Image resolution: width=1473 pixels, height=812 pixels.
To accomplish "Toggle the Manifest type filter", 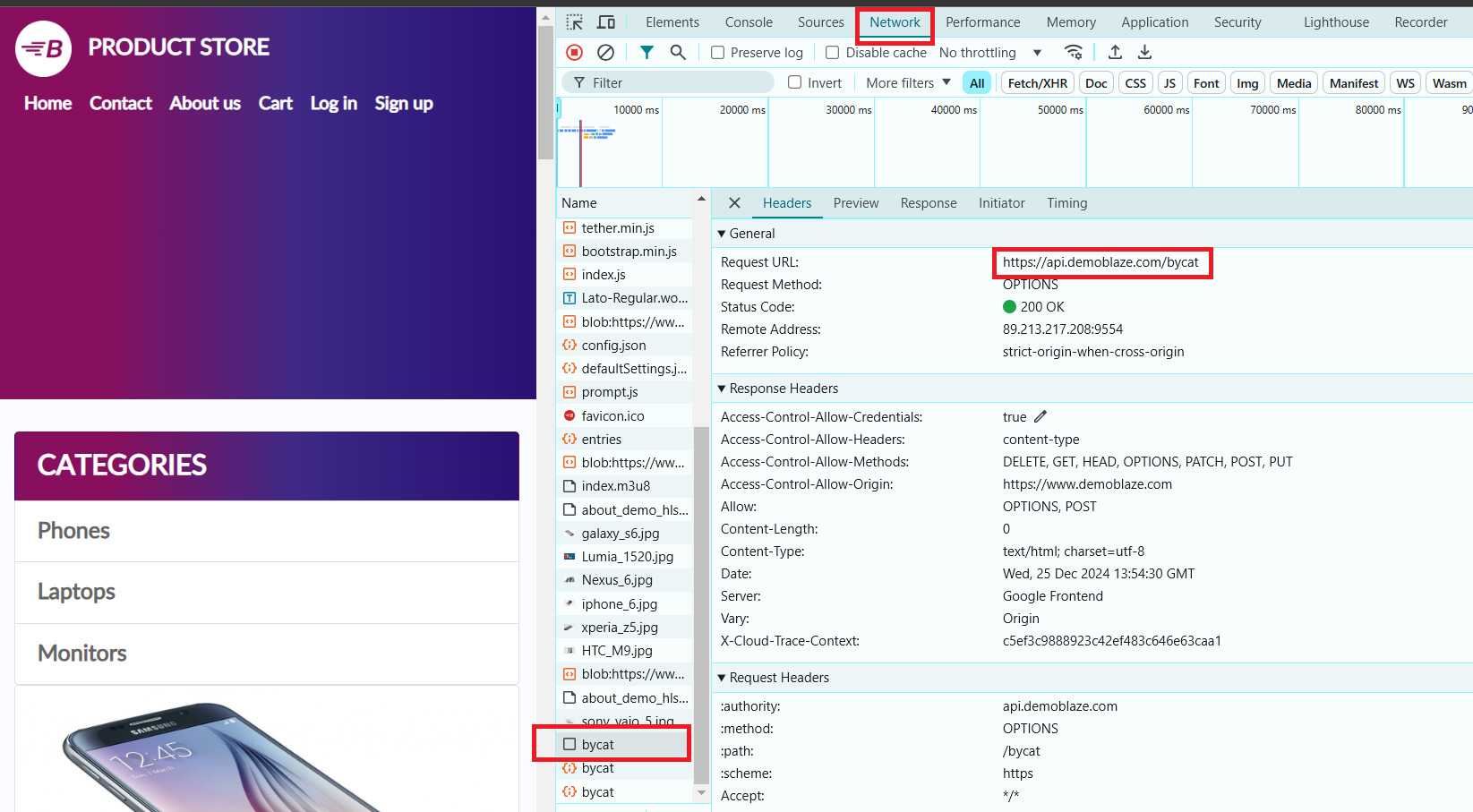I will pyautogui.click(x=1354, y=83).
